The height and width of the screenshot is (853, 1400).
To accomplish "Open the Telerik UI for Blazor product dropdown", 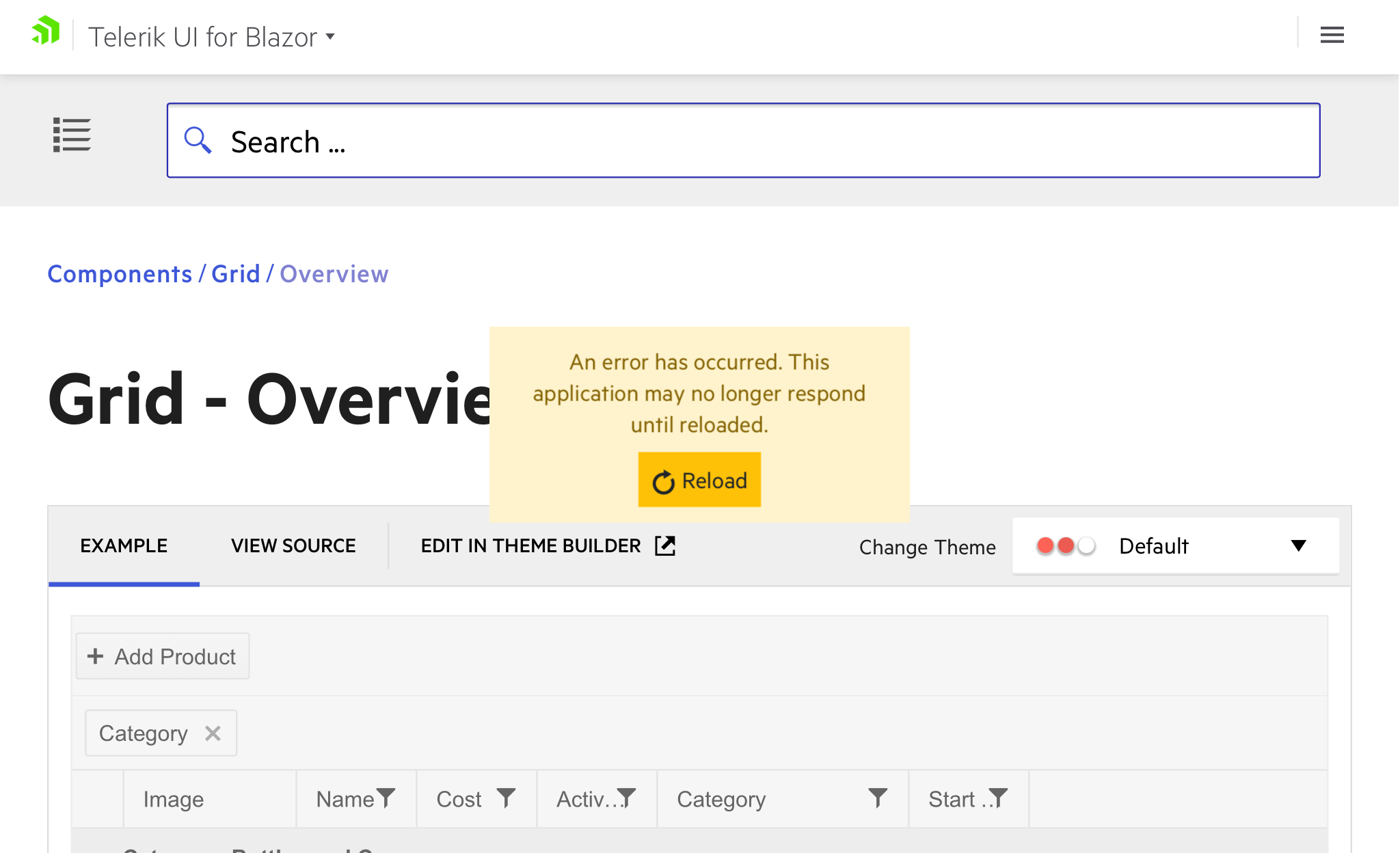I will pyautogui.click(x=211, y=37).
